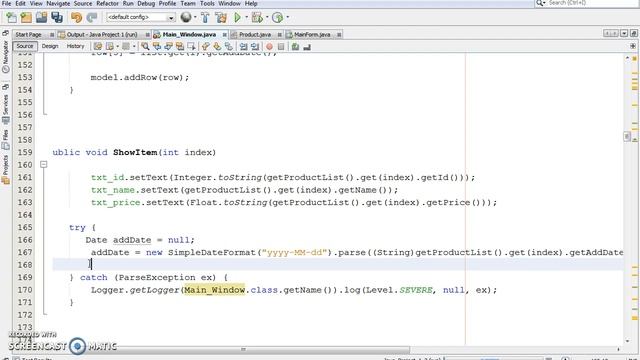This screenshot has height=360, width=640.
Task: Toggle Rectangular Selection icon
Action: click(x=191, y=47)
